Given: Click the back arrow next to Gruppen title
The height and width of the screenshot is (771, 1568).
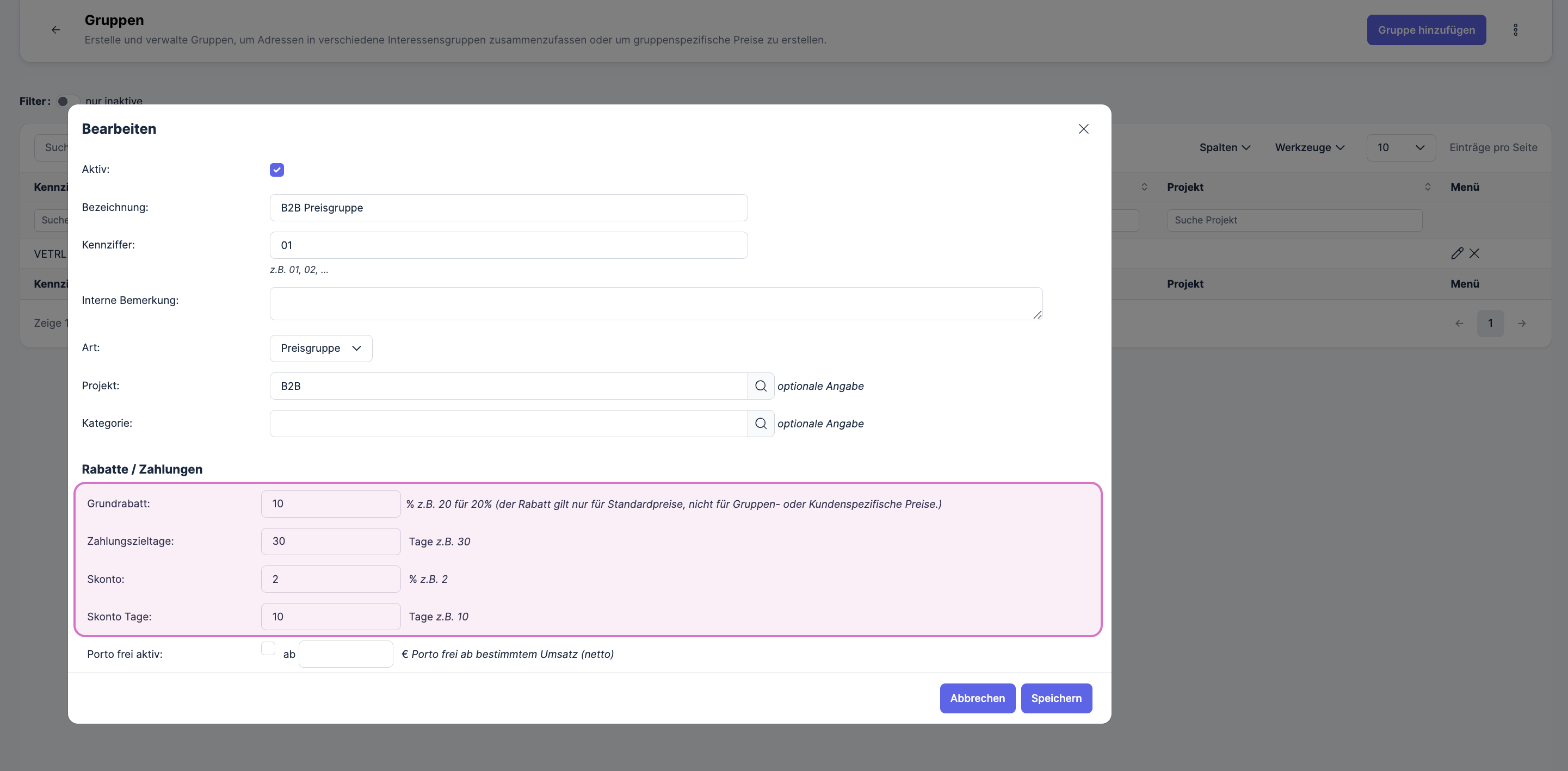Looking at the screenshot, I should coord(56,30).
